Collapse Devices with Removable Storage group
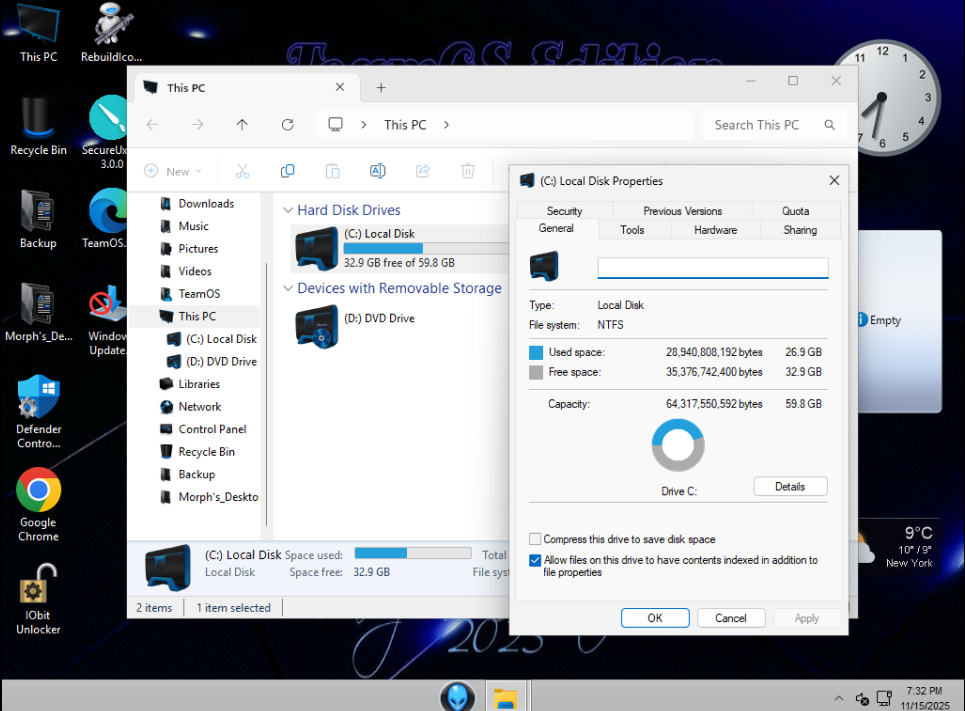 pos(288,289)
